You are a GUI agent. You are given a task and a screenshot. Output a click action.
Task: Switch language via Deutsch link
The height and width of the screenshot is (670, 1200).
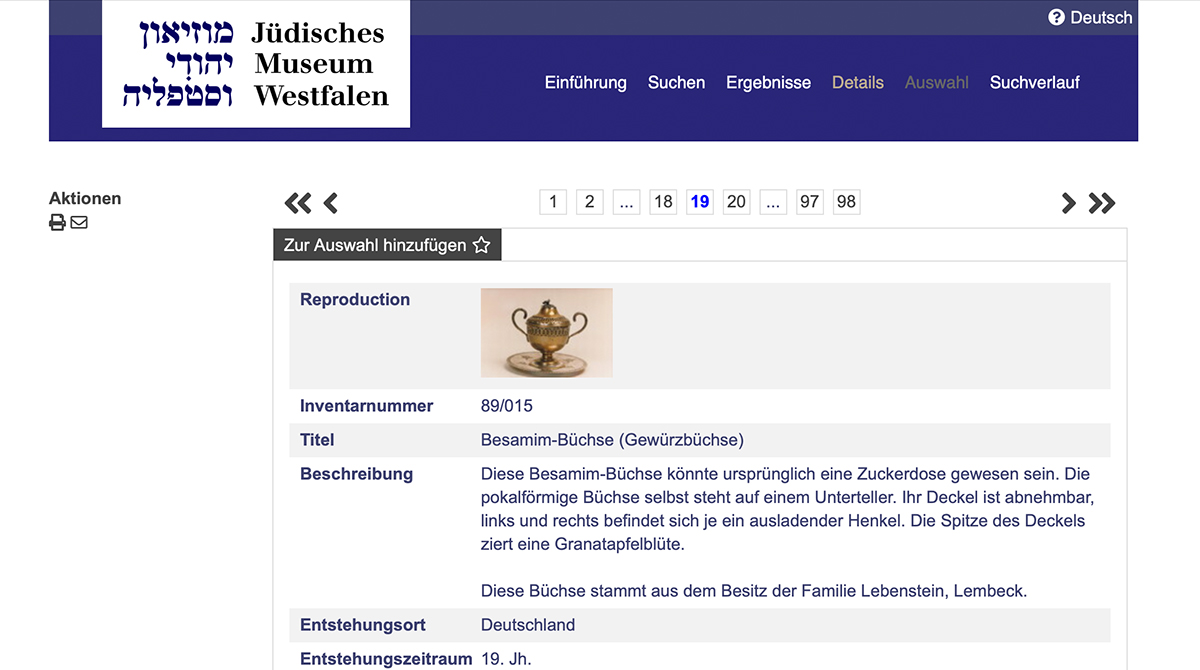tap(1100, 17)
